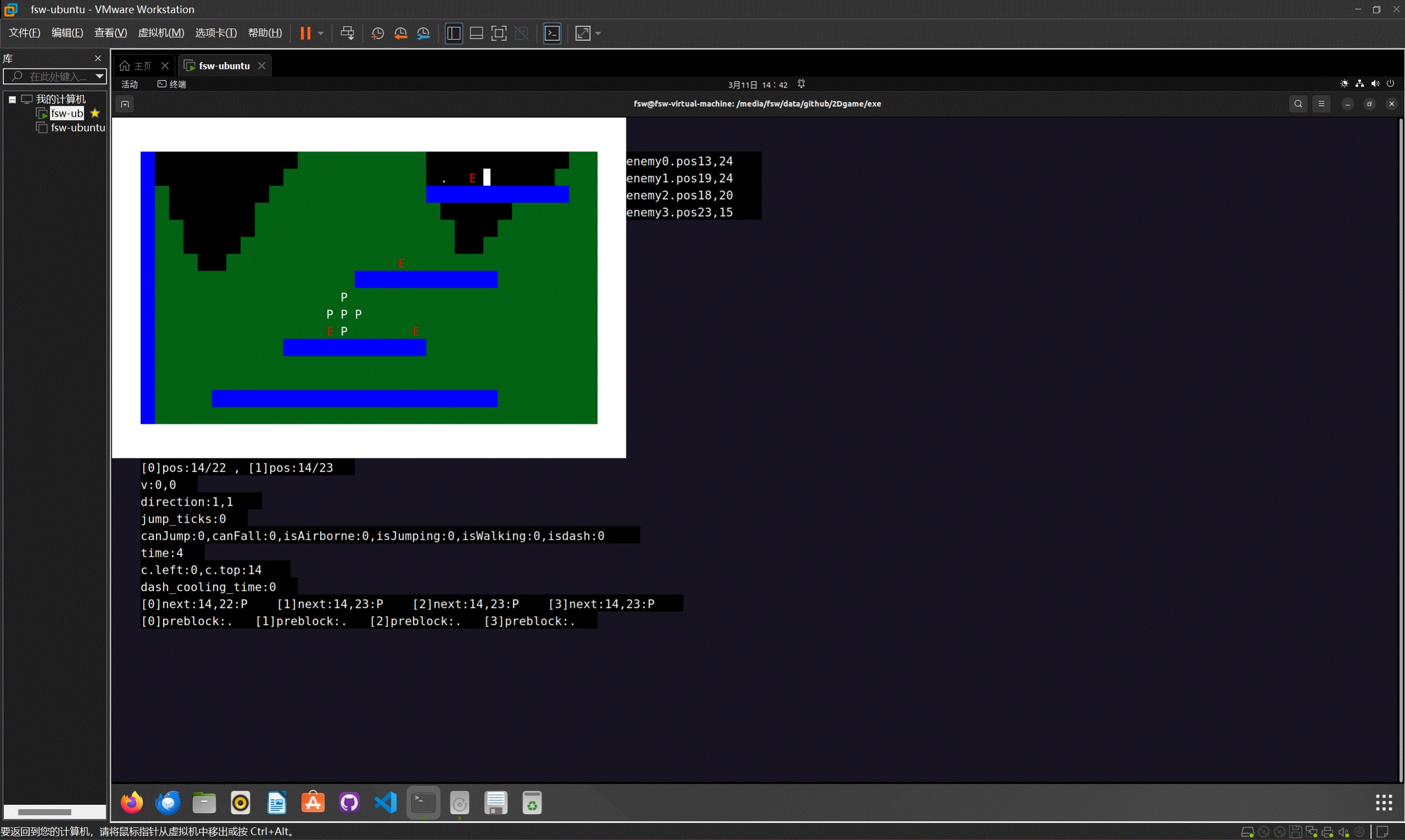Viewport: 1405px width, 840px height.
Task: Click the VMware sound card status icon
Action: click(x=1344, y=832)
